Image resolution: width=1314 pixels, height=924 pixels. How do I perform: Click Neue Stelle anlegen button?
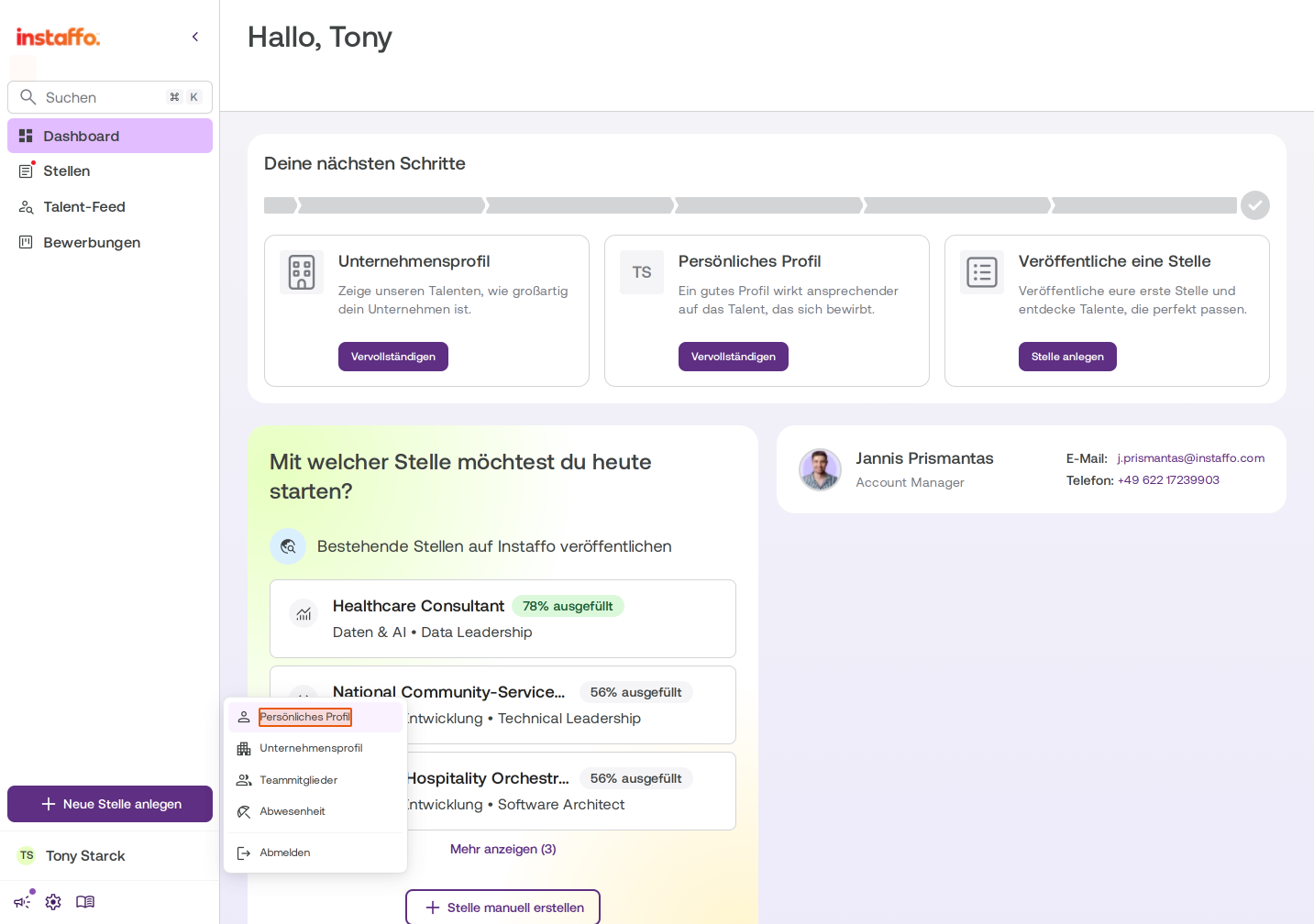pyautogui.click(x=110, y=804)
